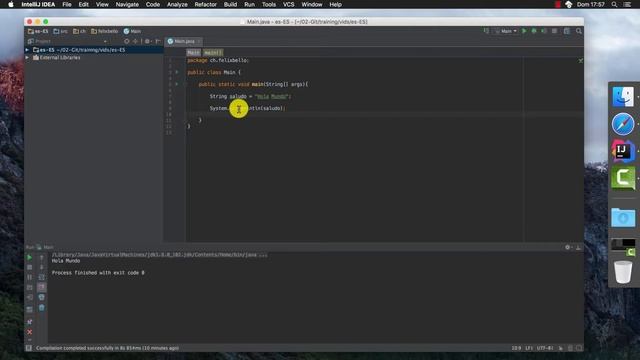Open Run panel settings gear
This screenshot has height=360, width=640.
click(567, 247)
